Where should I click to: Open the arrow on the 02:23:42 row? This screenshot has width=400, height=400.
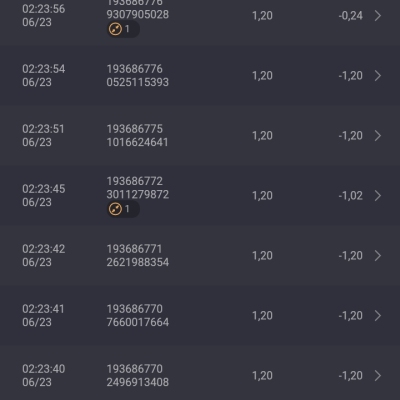(378, 256)
